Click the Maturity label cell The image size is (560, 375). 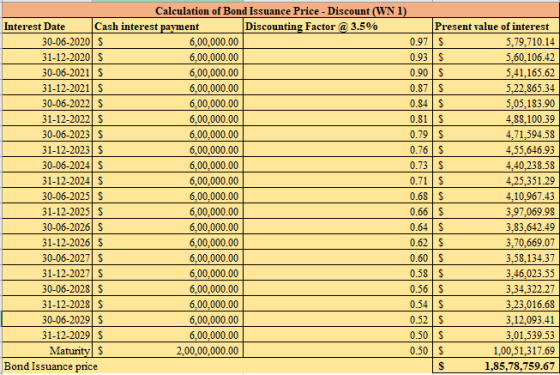coord(47,350)
